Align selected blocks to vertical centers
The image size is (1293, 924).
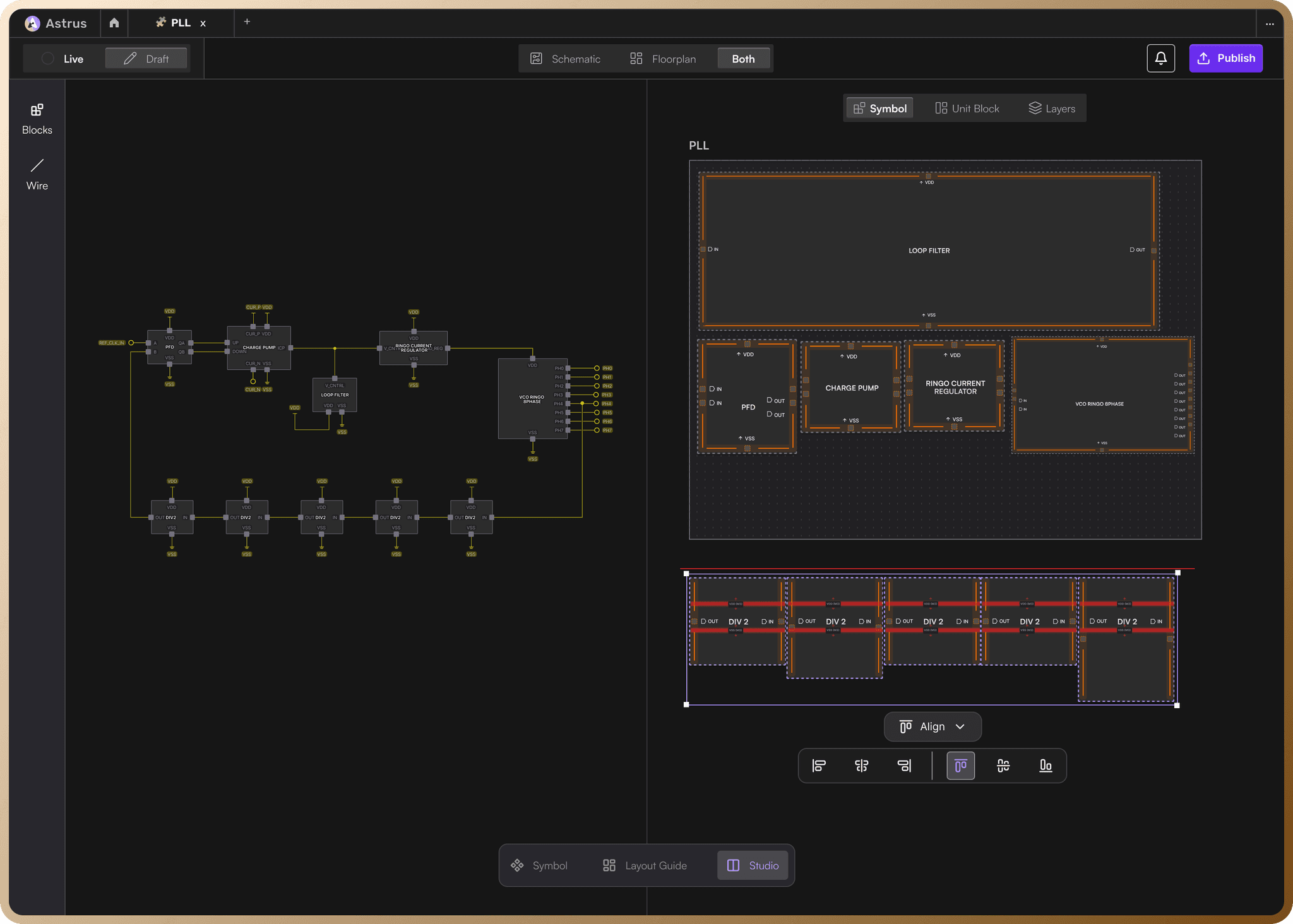coord(1003,766)
